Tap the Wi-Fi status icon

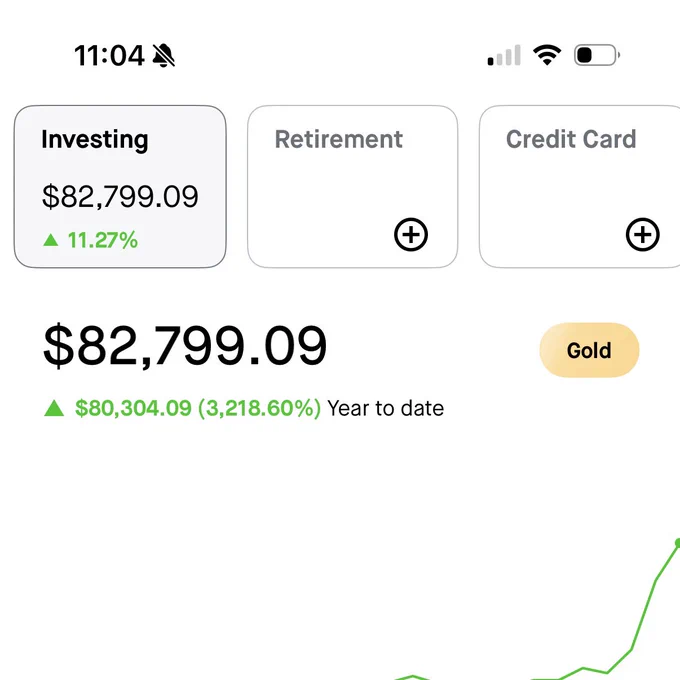tap(547, 55)
